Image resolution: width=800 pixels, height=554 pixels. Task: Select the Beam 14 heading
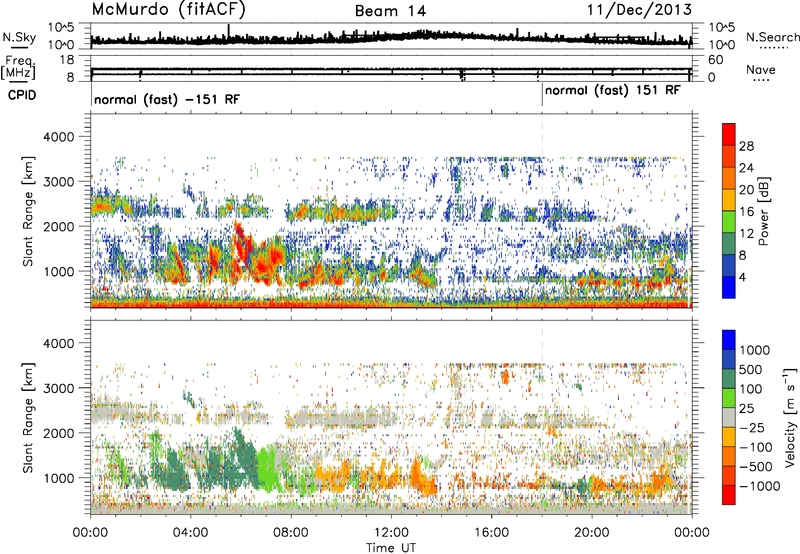click(x=390, y=11)
